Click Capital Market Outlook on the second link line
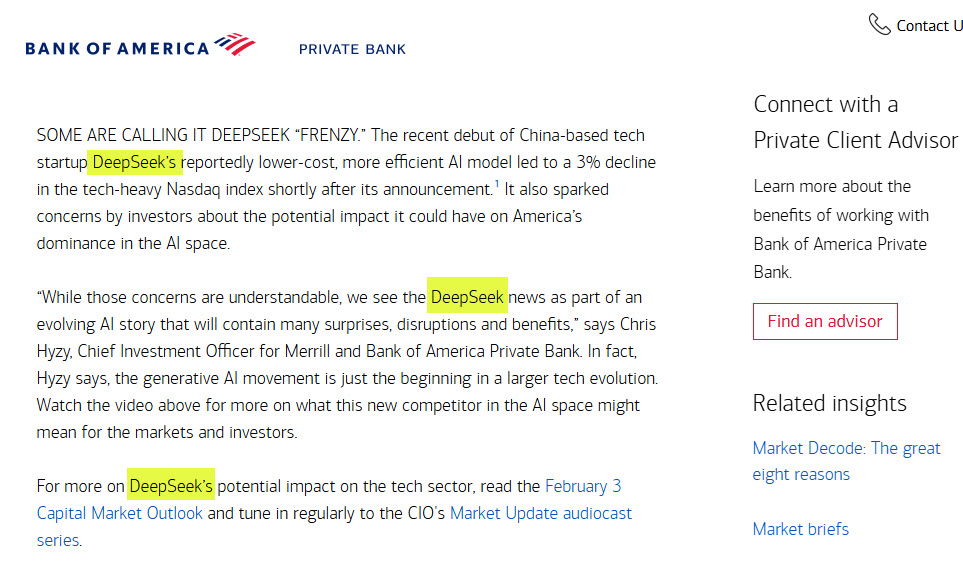Viewport: 963px width, 570px height. tap(119, 513)
